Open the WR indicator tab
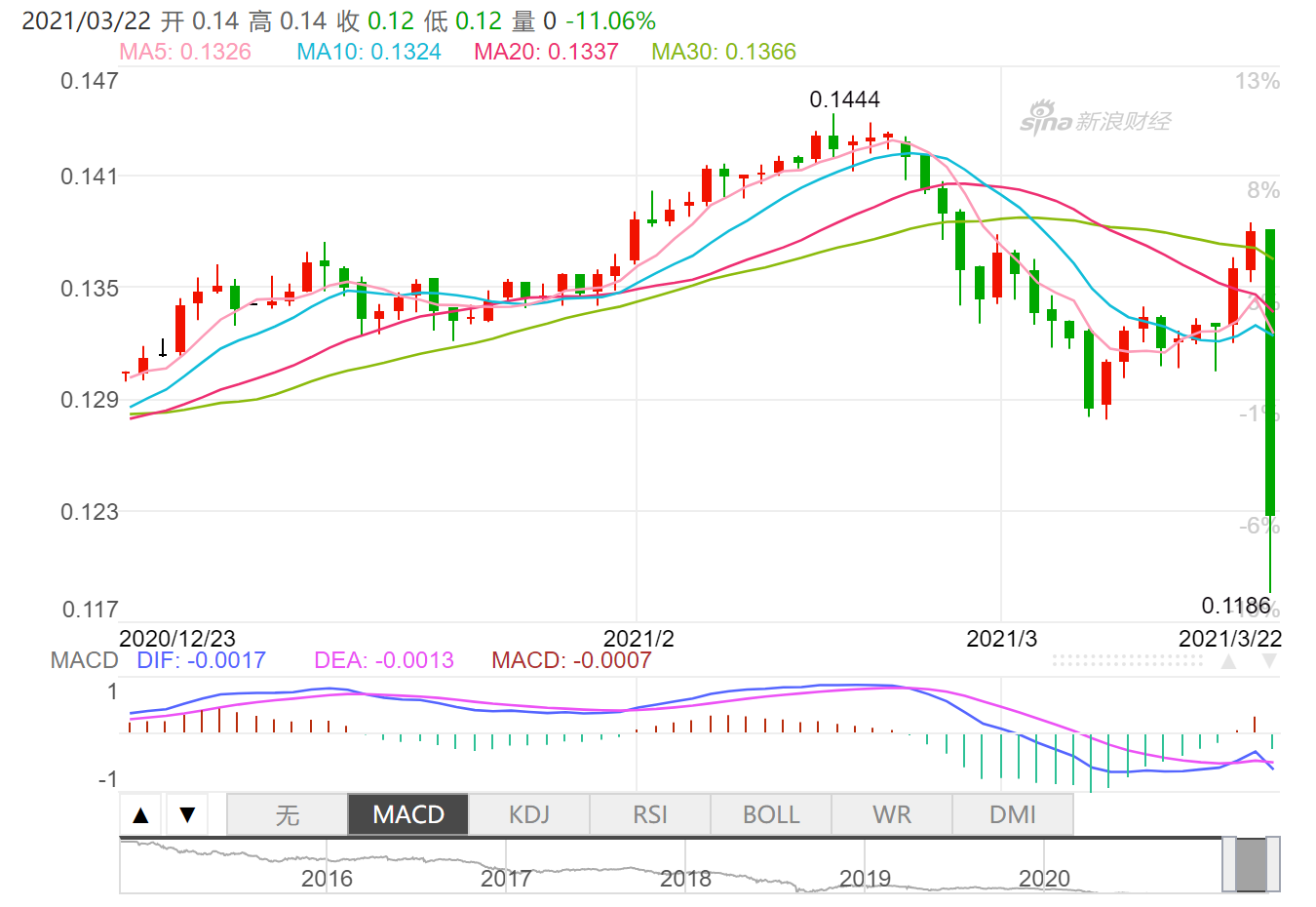 892,814
